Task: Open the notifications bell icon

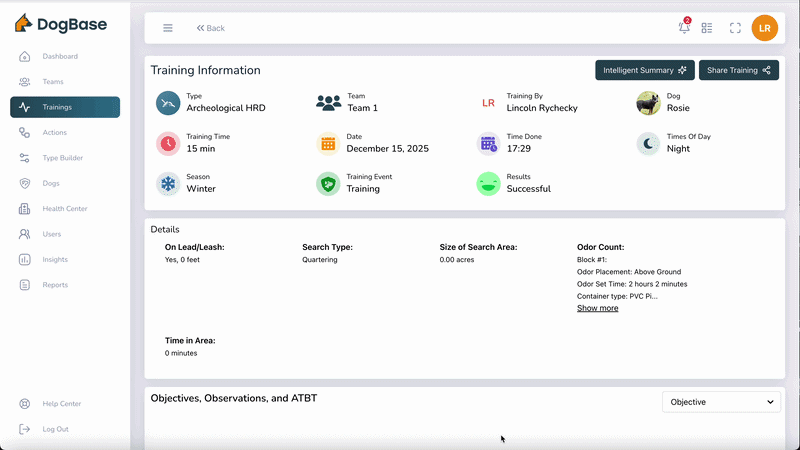Action: (684, 28)
